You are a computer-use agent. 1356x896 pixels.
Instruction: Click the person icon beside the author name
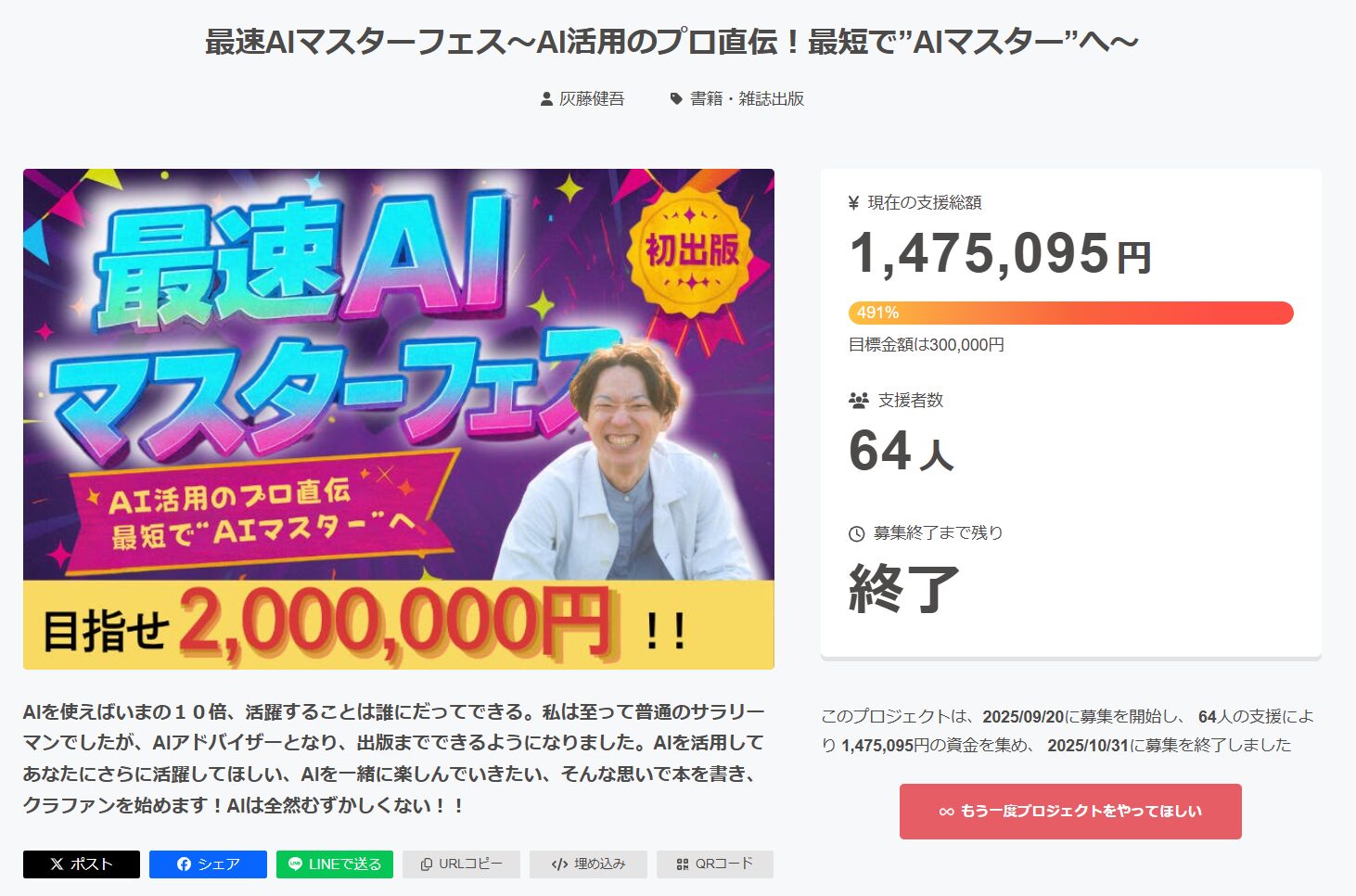pyautogui.click(x=546, y=99)
